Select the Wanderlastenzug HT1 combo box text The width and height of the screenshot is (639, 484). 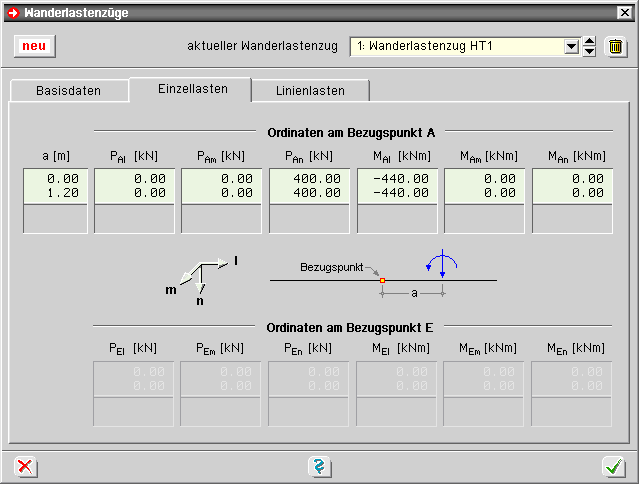[456, 47]
